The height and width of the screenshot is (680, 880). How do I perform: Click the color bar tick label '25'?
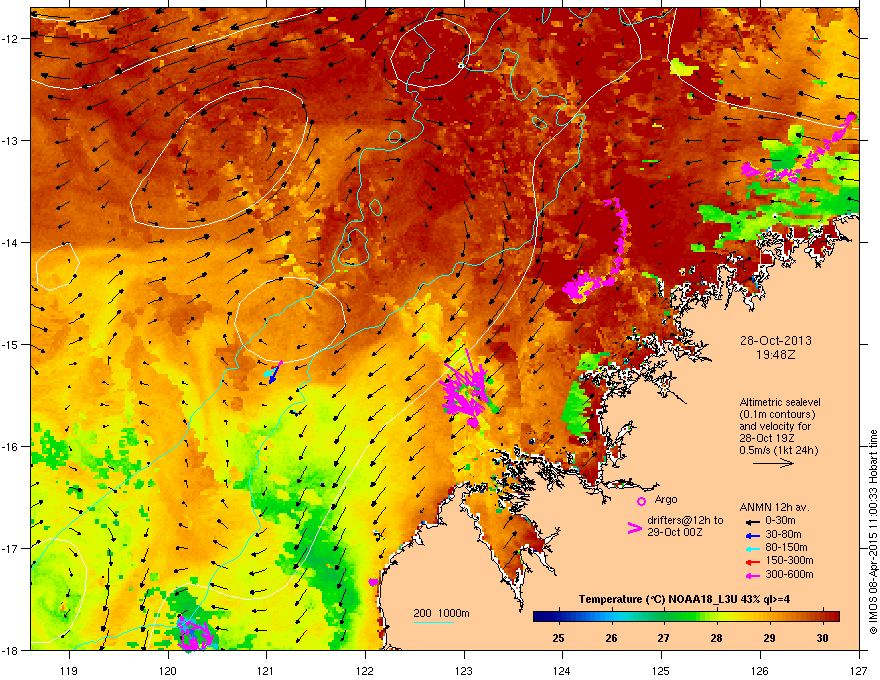coord(558,638)
